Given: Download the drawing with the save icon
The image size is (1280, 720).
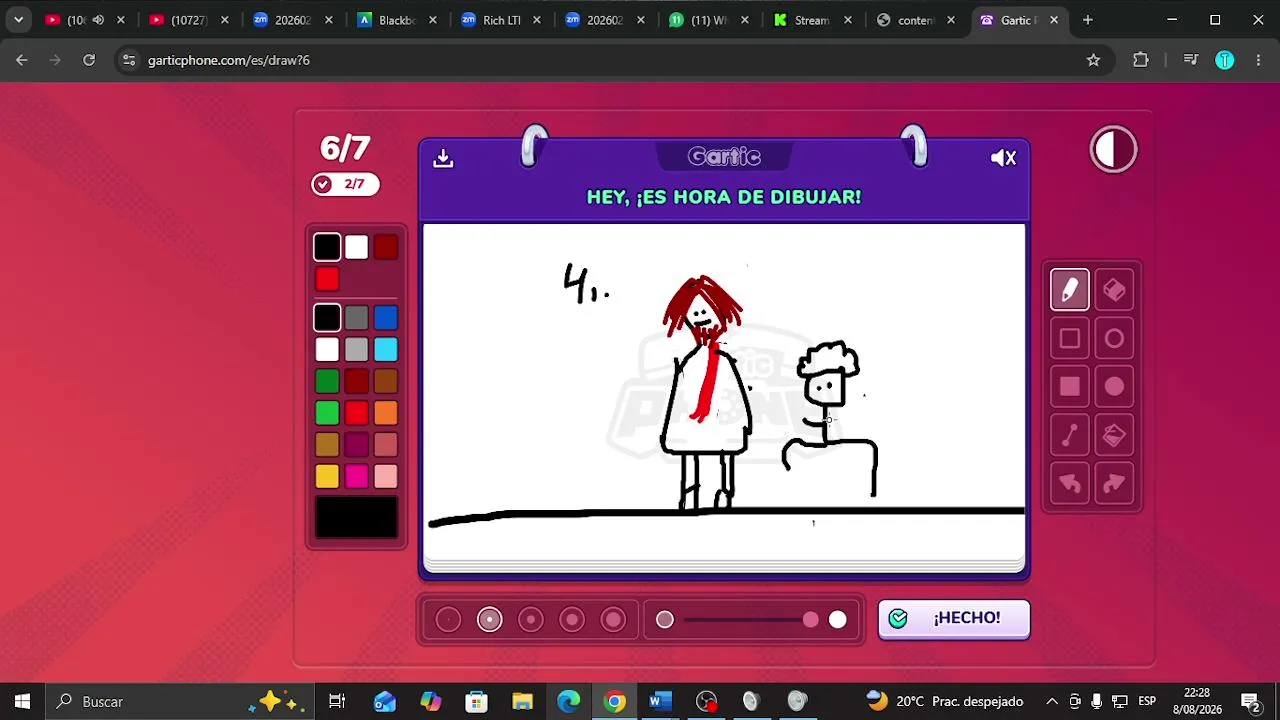Looking at the screenshot, I should tap(443, 158).
